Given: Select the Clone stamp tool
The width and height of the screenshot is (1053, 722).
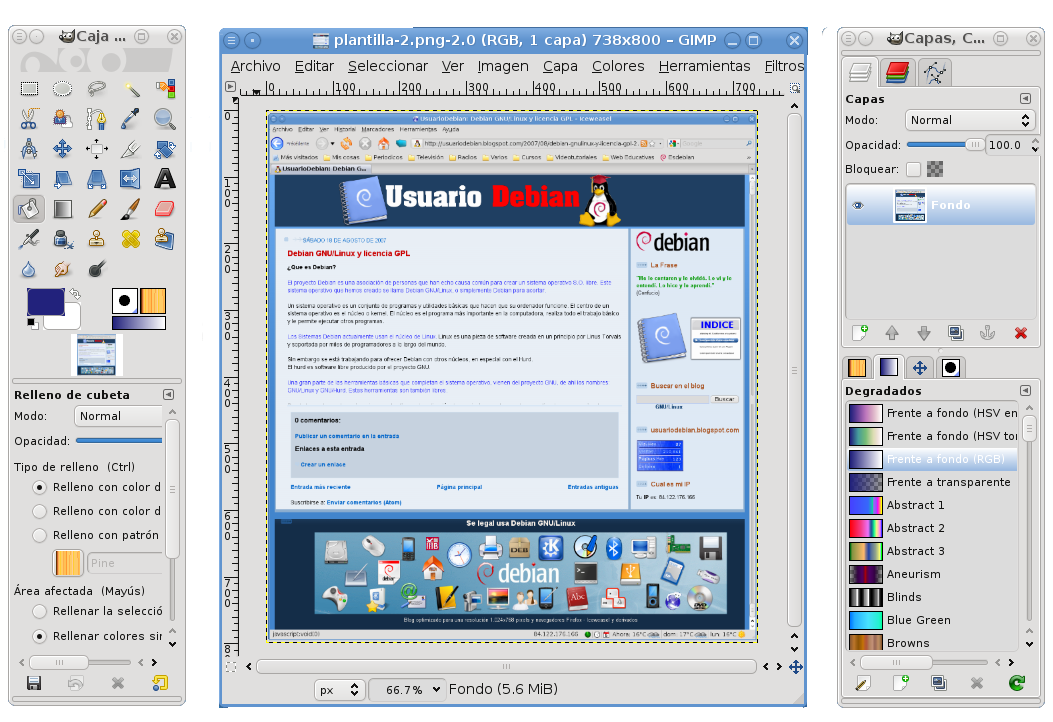Looking at the screenshot, I should (x=96, y=240).
